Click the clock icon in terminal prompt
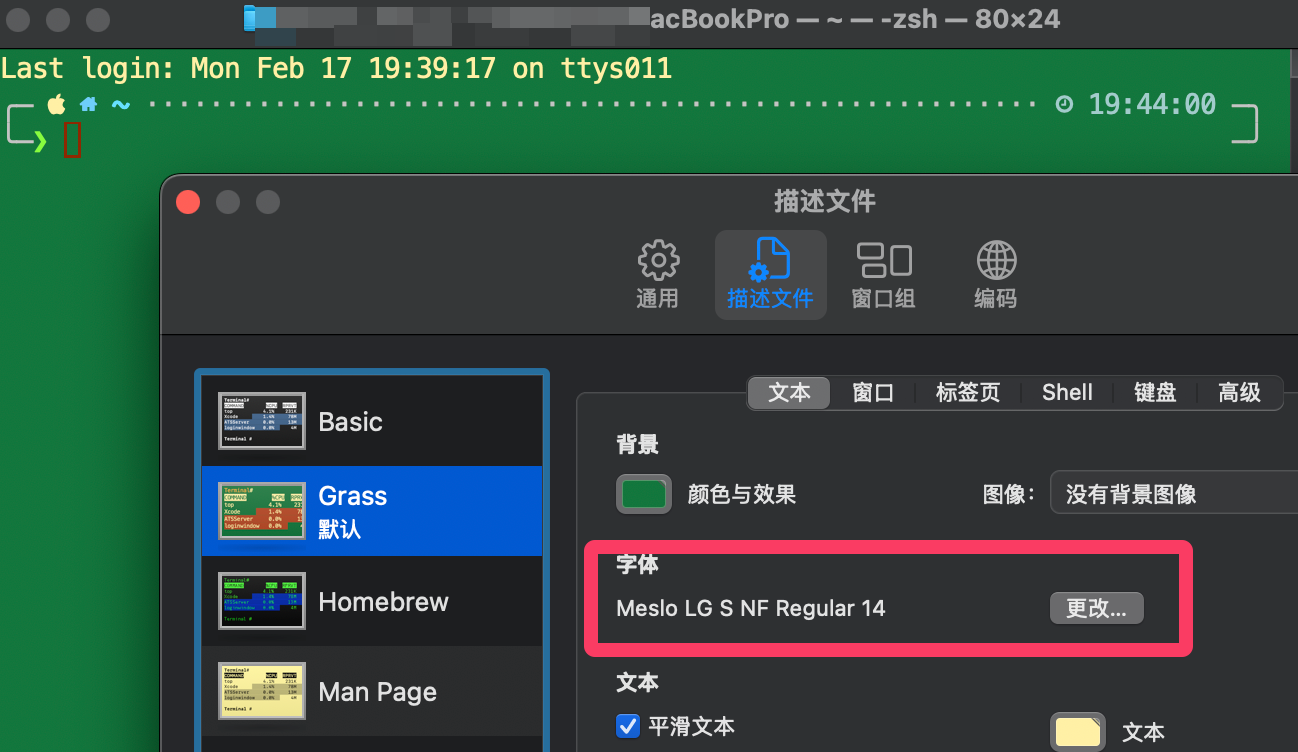This screenshot has height=752, width=1298. click(x=1065, y=104)
